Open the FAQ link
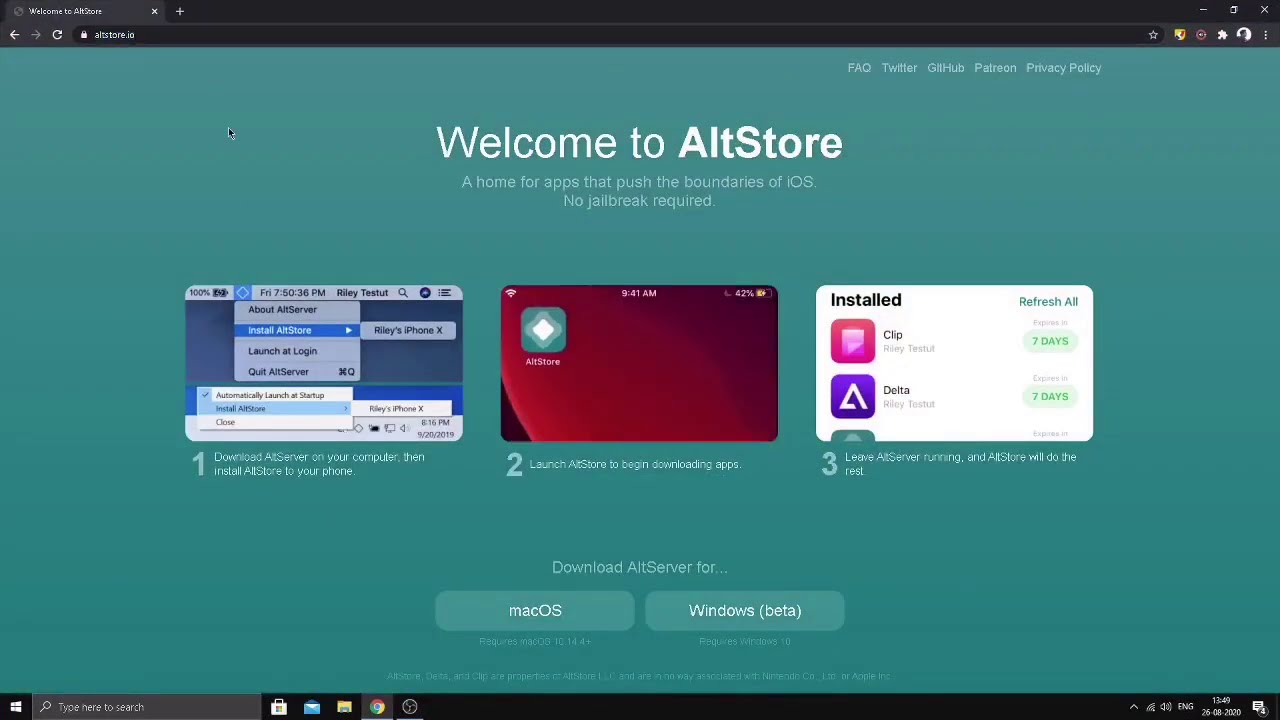Image resolution: width=1280 pixels, height=720 pixels. pyautogui.click(x=859, y=68)
